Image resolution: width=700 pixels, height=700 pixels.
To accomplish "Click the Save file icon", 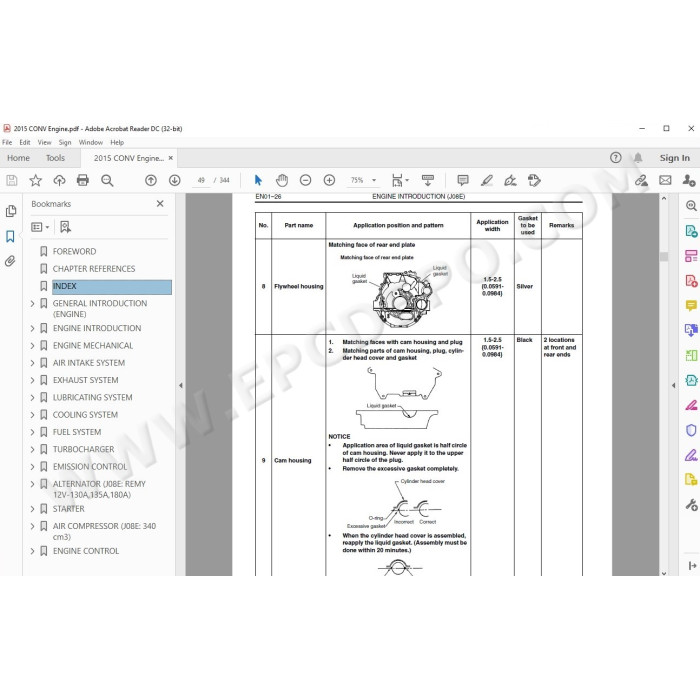I will pos(12,180).
